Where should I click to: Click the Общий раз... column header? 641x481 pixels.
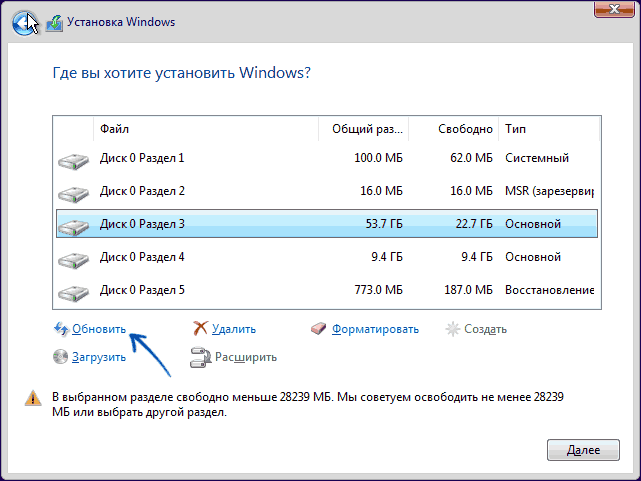point(363,129)
